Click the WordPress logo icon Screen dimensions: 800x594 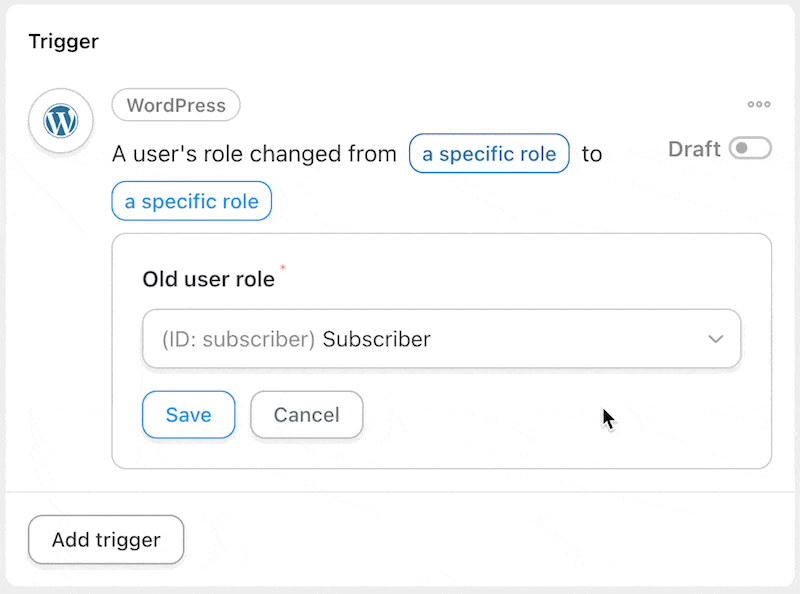point(61,121)
